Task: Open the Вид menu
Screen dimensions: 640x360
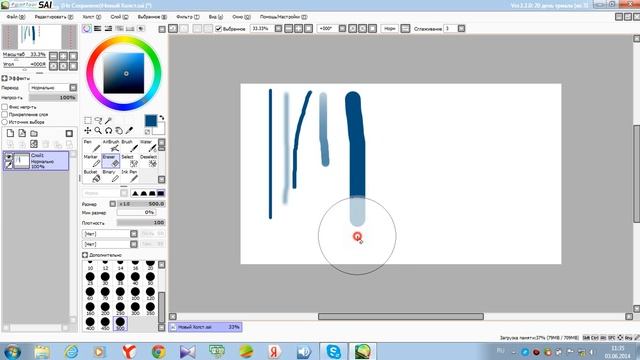Action: click(216, 17)
